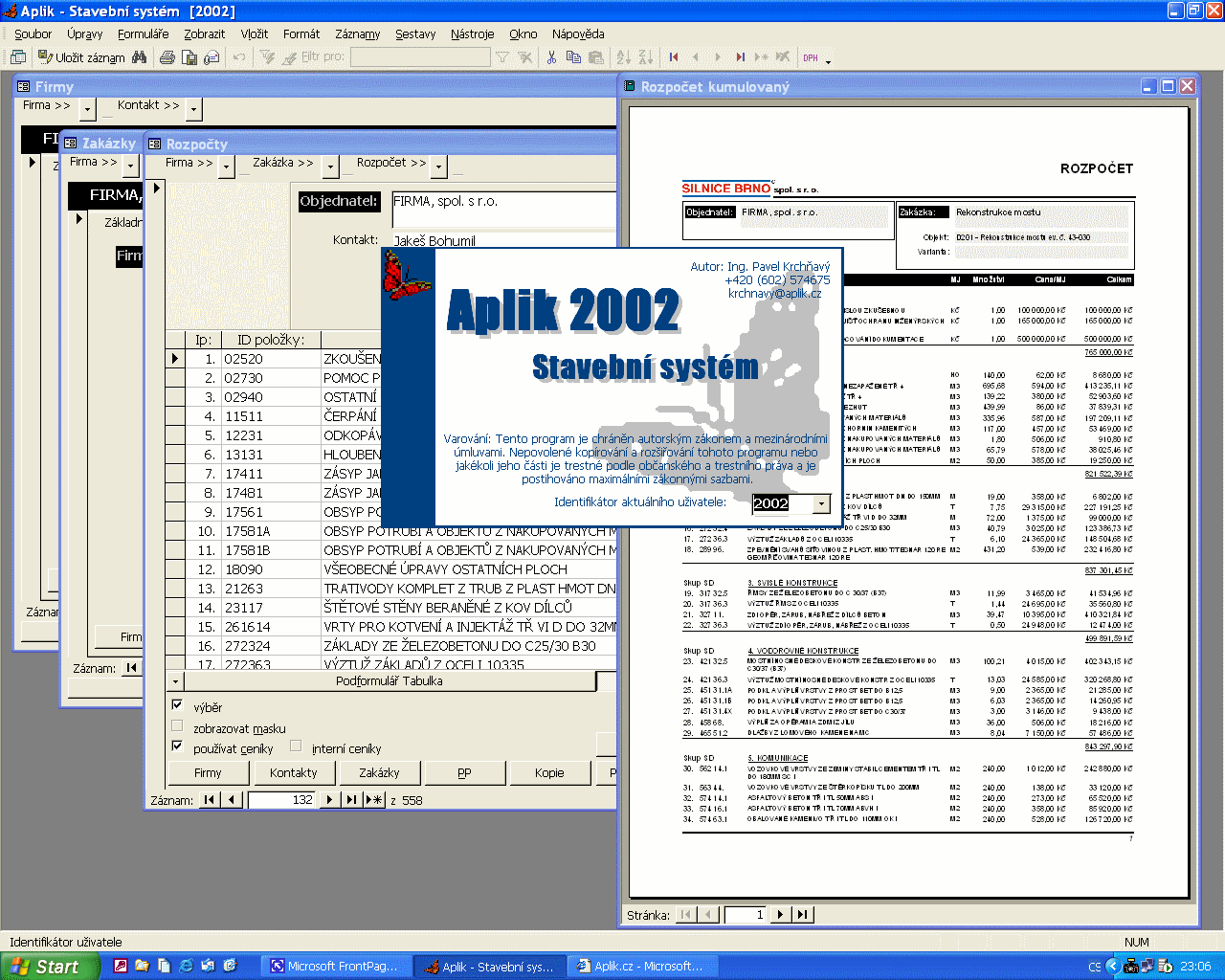Click the binoculars Find icon
The height and width of the screenshot is (980, 1225).
[x=140, y=57]
